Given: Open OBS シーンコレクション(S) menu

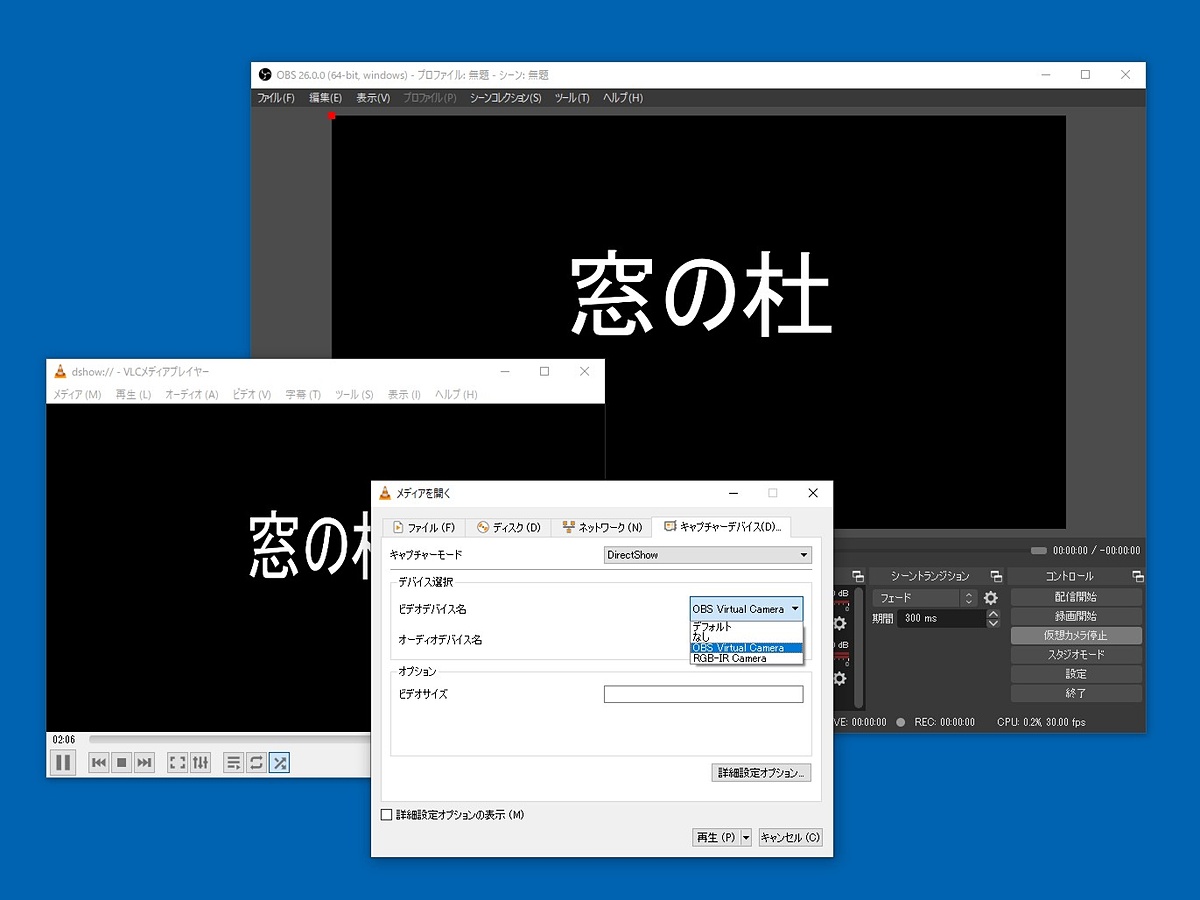Looking at the screenshot, I should point(505,98).
